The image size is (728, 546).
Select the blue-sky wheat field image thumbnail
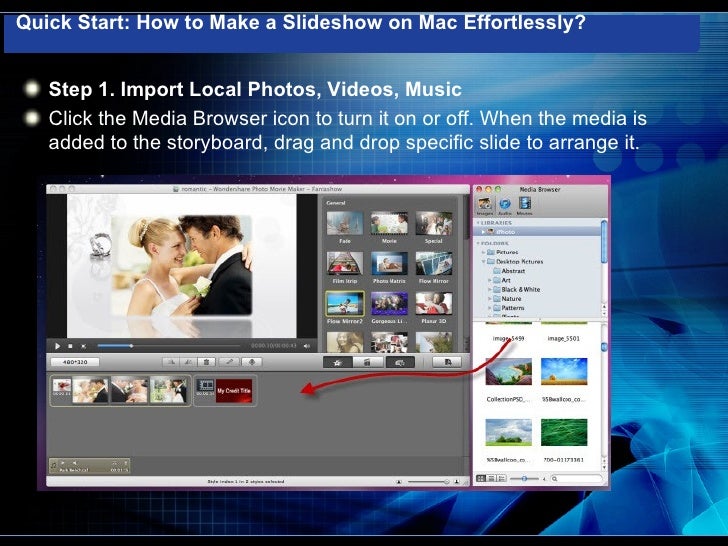pos(564,371)
